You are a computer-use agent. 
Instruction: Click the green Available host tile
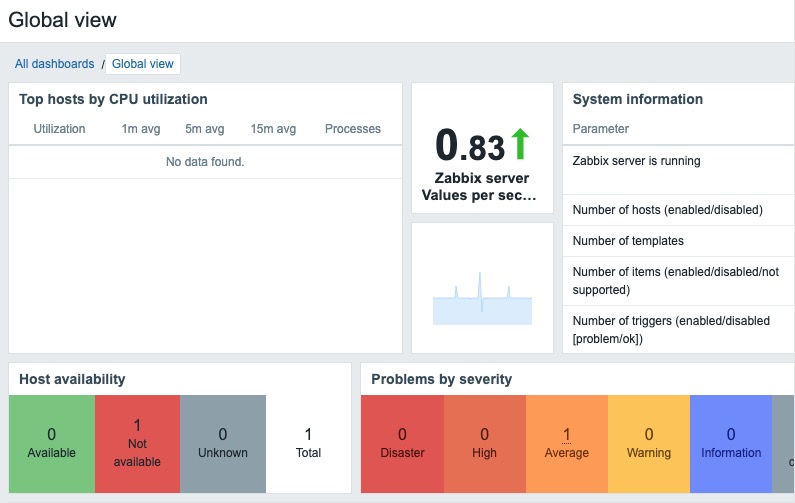tap(52, 444)
